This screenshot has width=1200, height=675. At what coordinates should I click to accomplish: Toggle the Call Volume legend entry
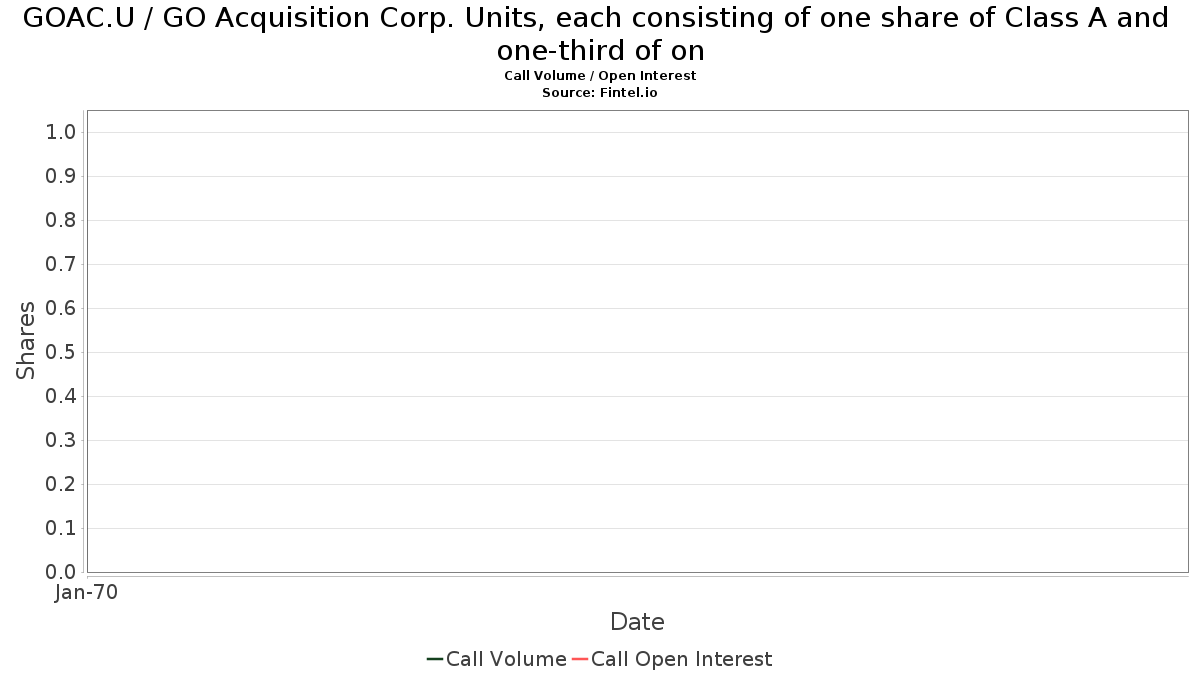point(497,659)
